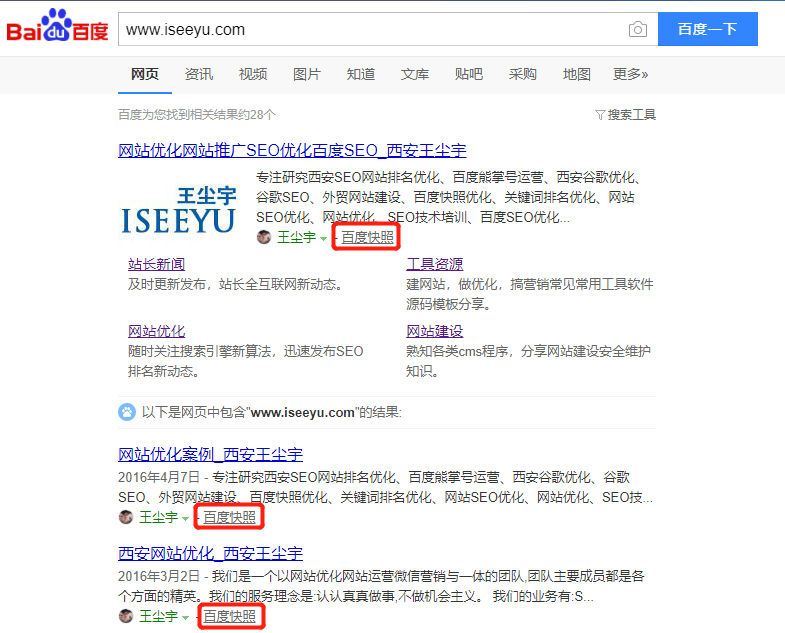This screenshot has height=633, width=785.
Task: Open the 更多» menu
Action: (630, 74)
